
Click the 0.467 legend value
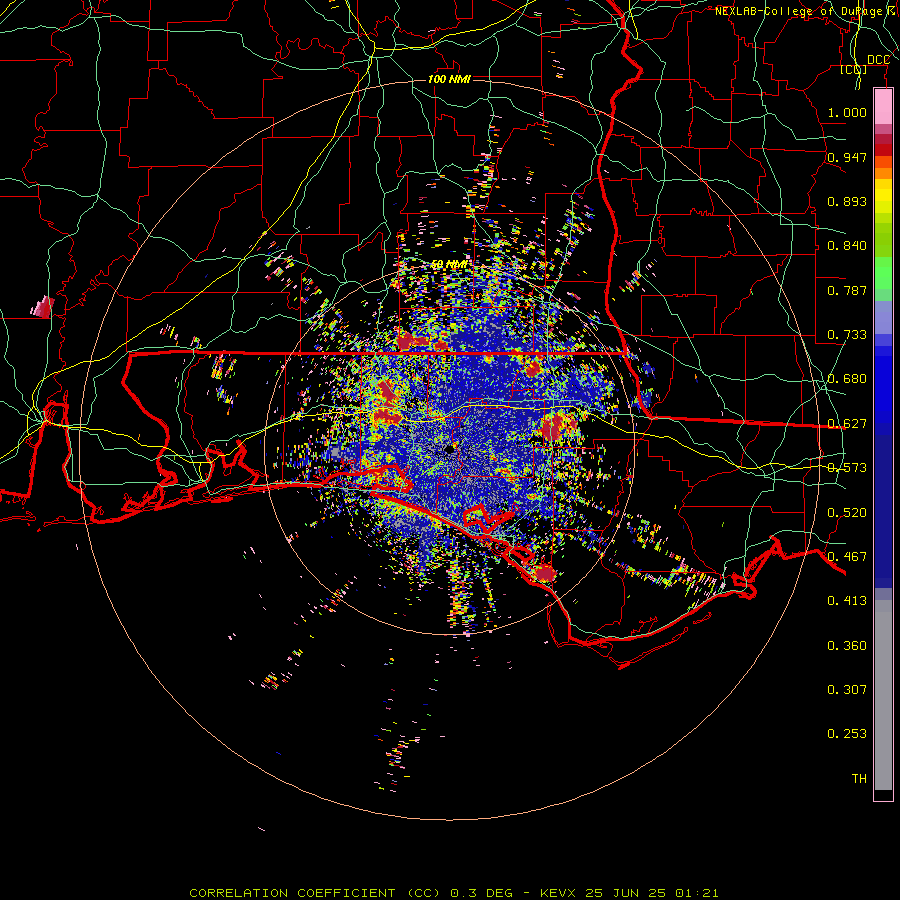[847, 557]
